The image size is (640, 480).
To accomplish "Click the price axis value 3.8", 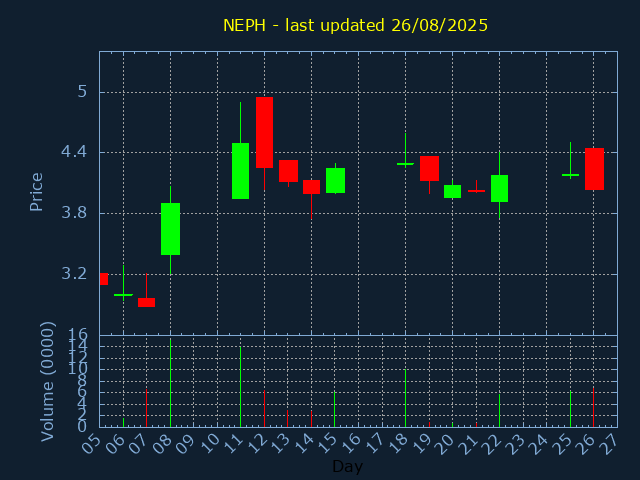I will coord(74,213).
